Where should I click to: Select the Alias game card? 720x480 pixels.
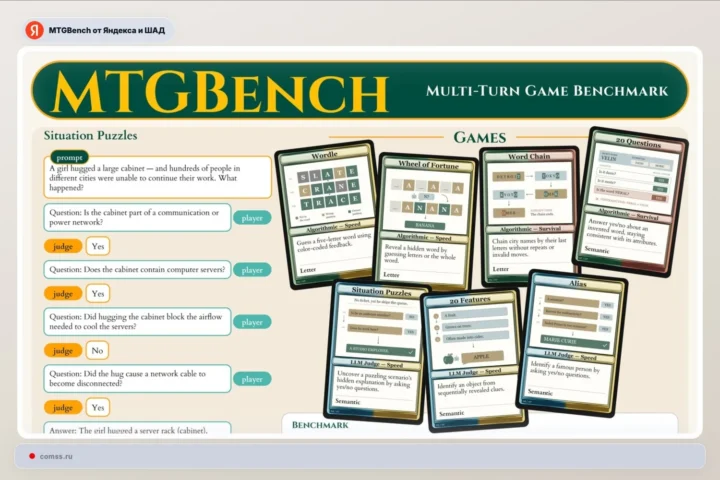click(571, 343)
